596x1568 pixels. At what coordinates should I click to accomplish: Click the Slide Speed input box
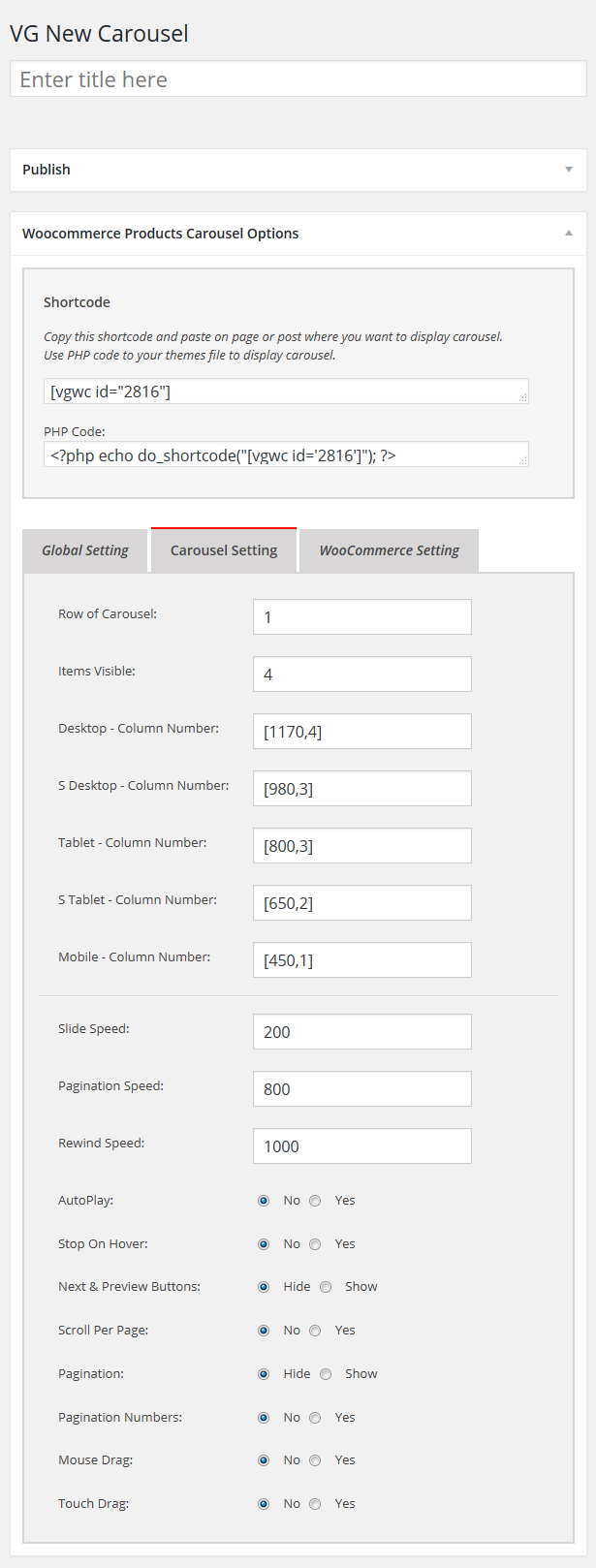pos(362,1031)
